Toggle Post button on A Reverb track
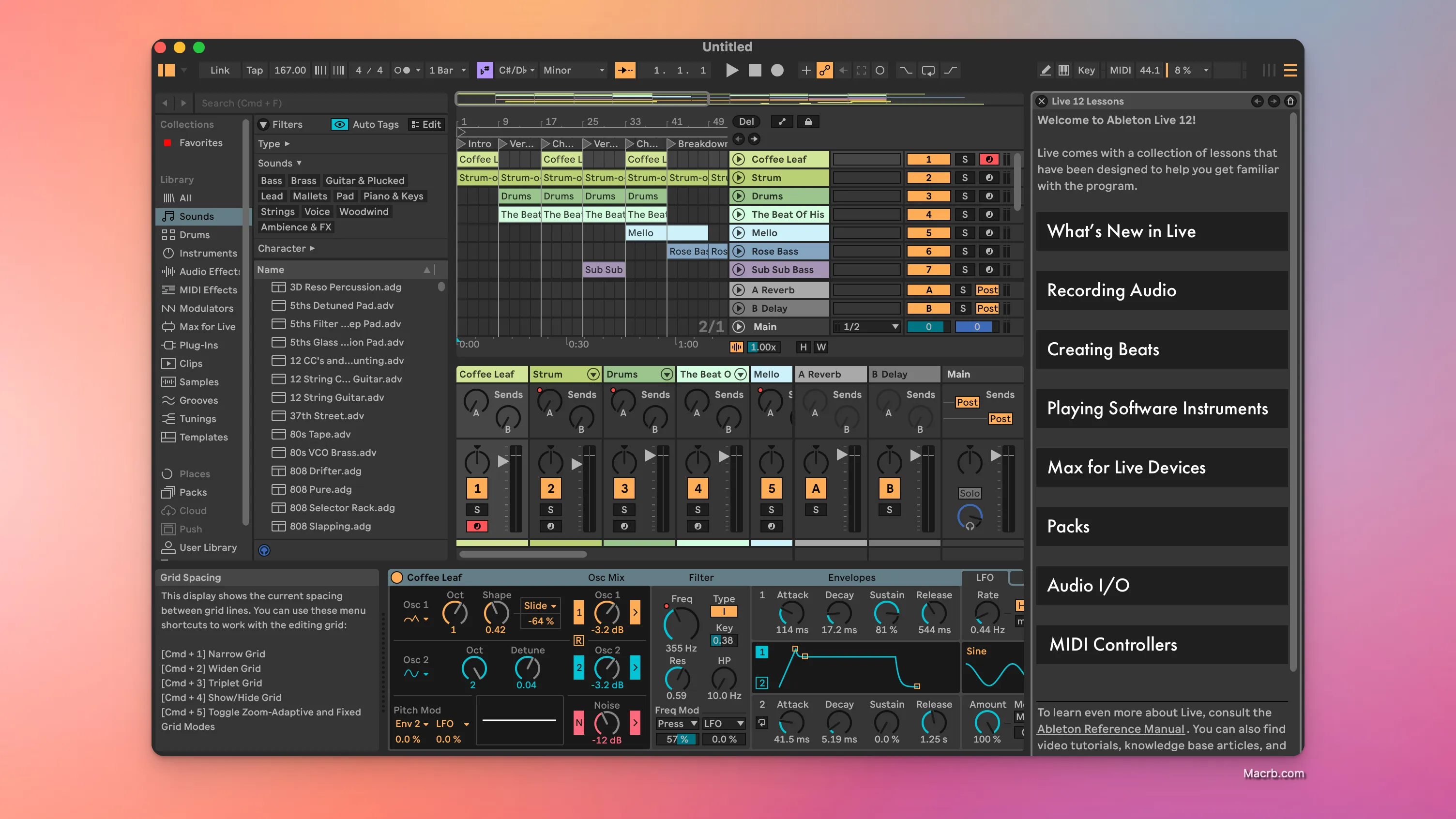Screen dimensions: 1456x819 (x=987, y=290)
